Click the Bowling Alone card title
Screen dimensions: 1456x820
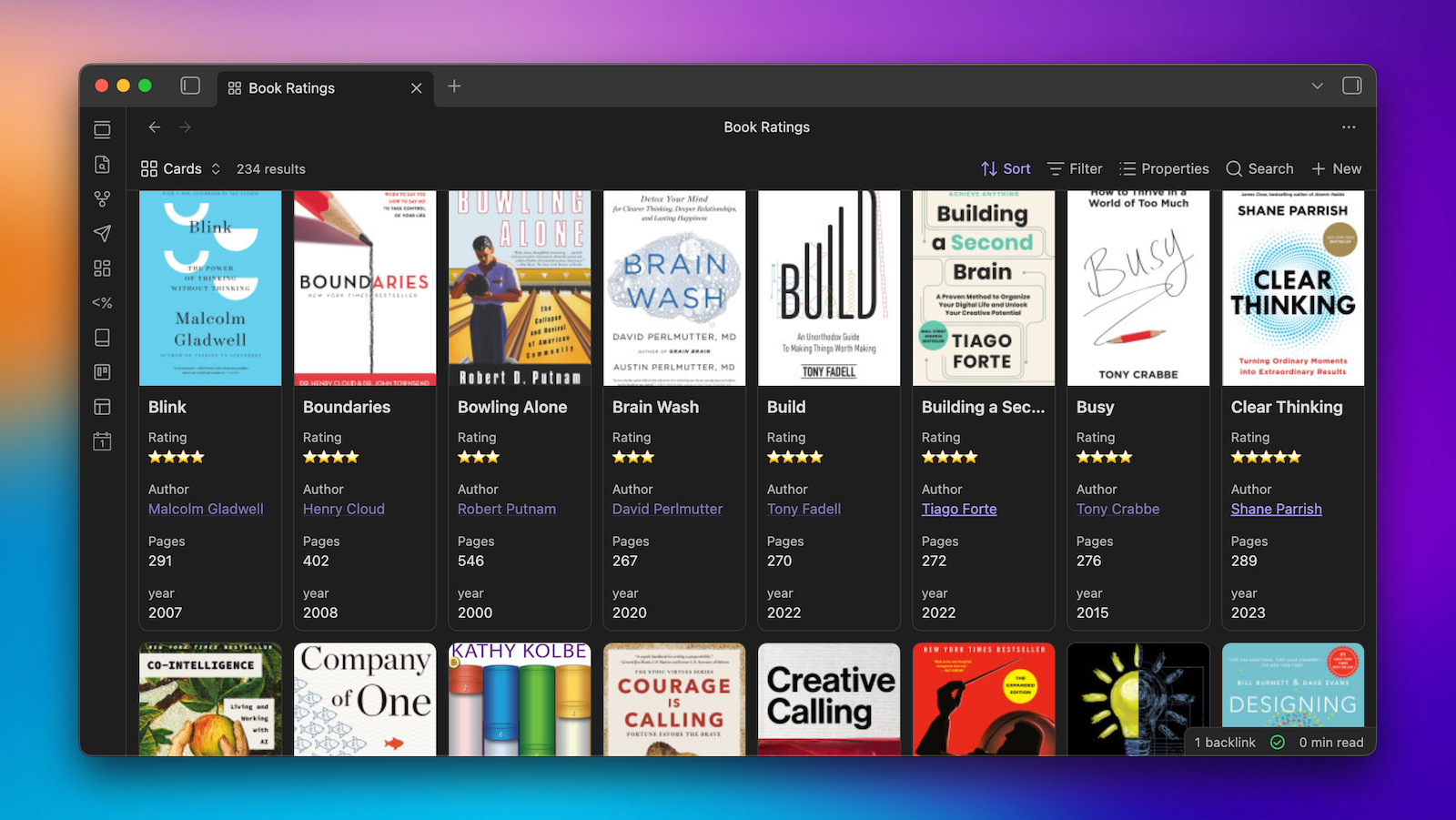click(x=512, y=408)
